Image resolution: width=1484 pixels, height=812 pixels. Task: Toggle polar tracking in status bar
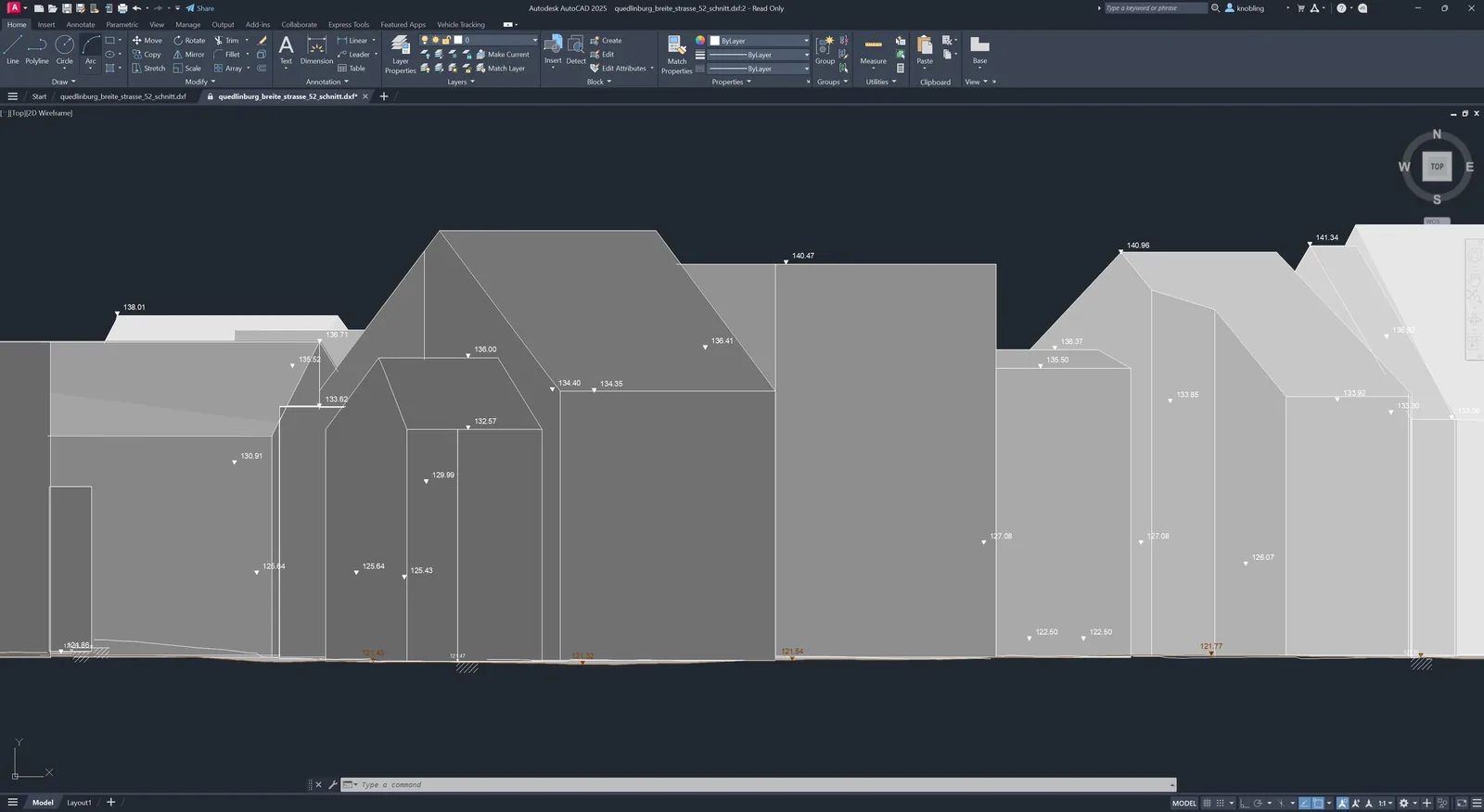tap(1258, 803)
